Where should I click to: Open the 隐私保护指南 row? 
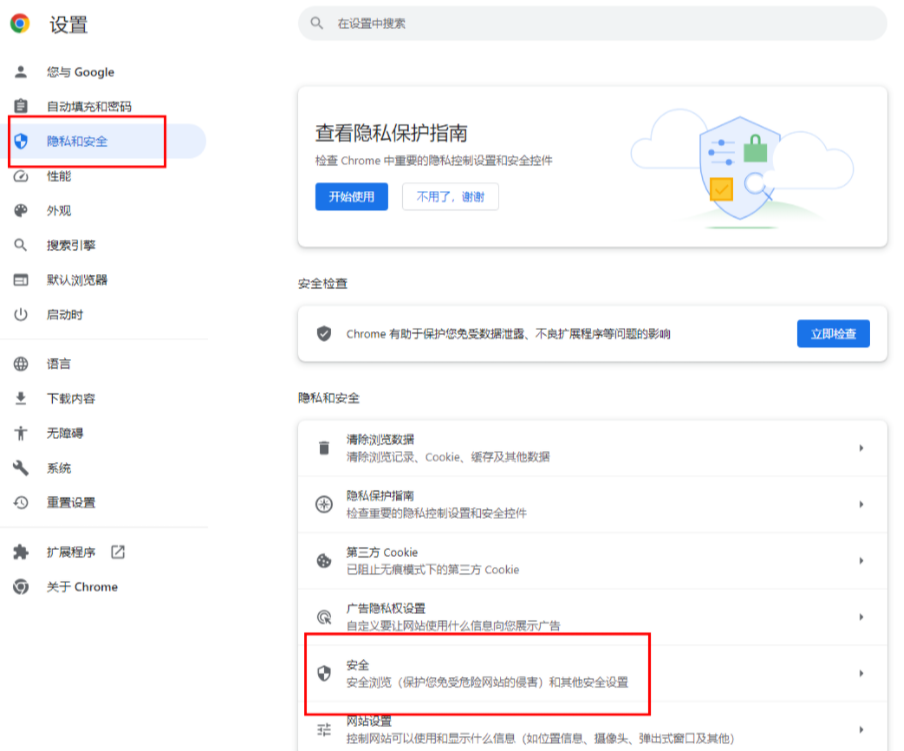pyautogui.click(x=592, y=504)
